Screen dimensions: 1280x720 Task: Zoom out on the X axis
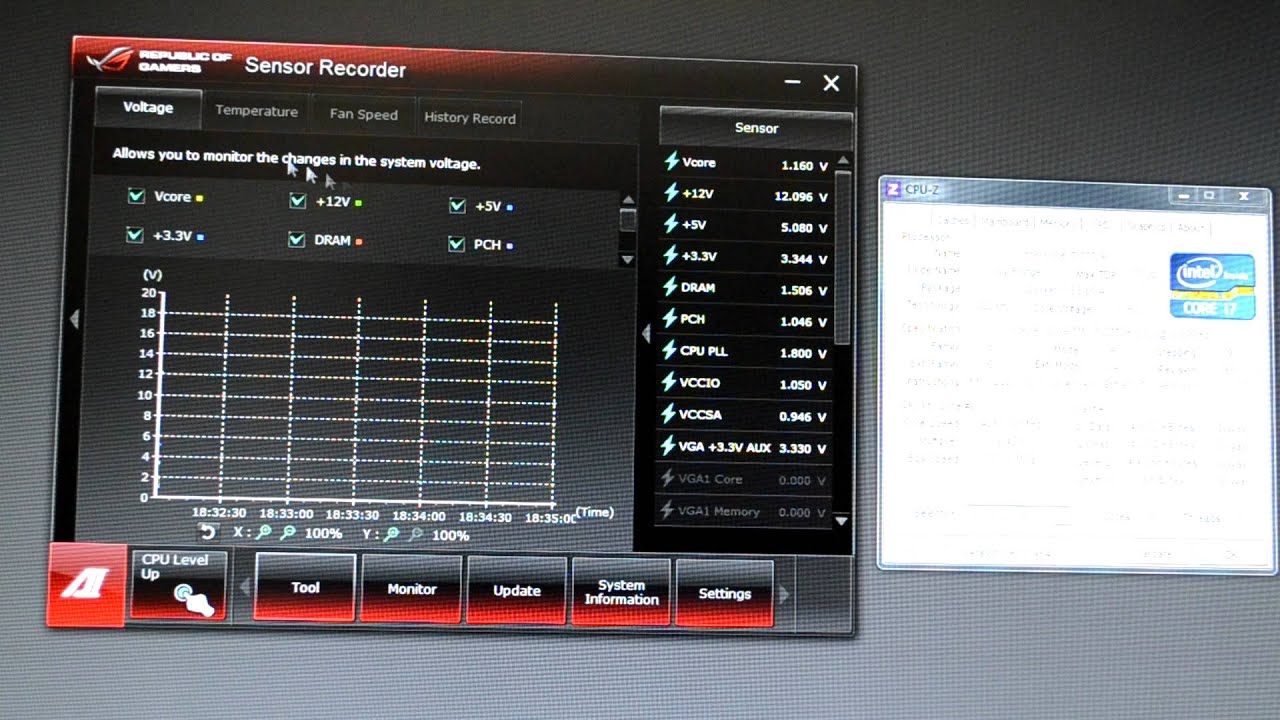288,533
